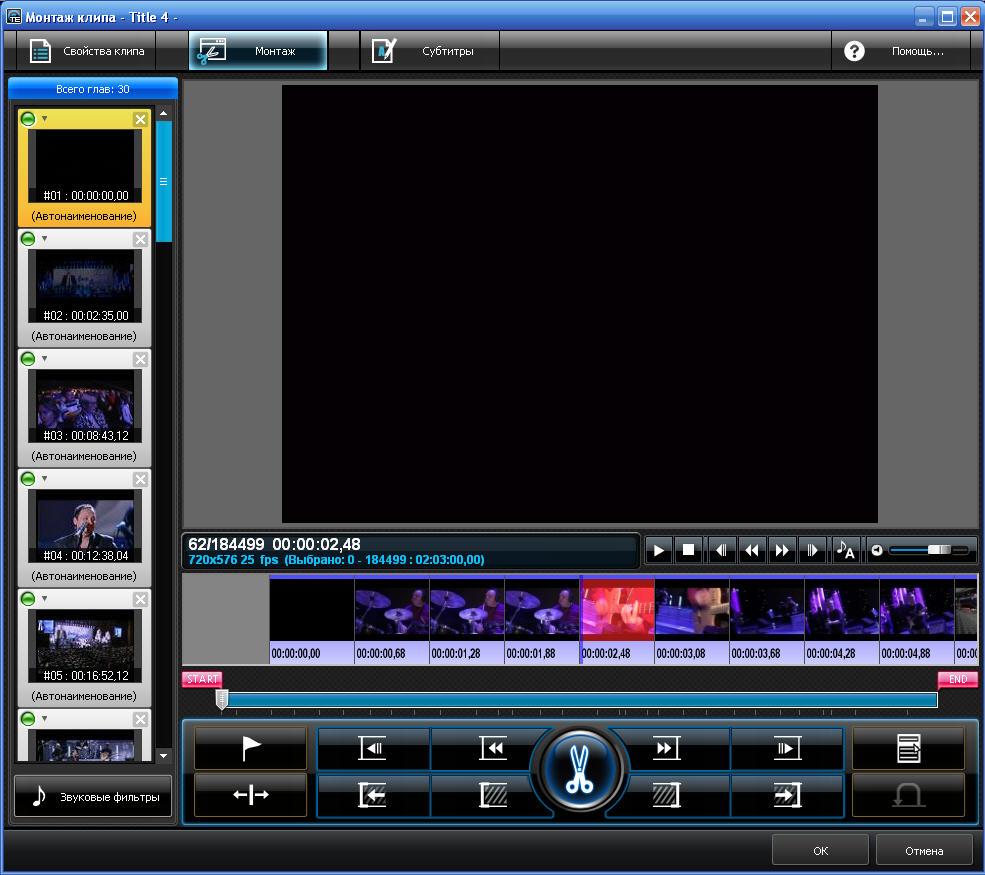Expand dropdown arrow on chapter #05
Viewport: 985px width, 875px height.
45,599
